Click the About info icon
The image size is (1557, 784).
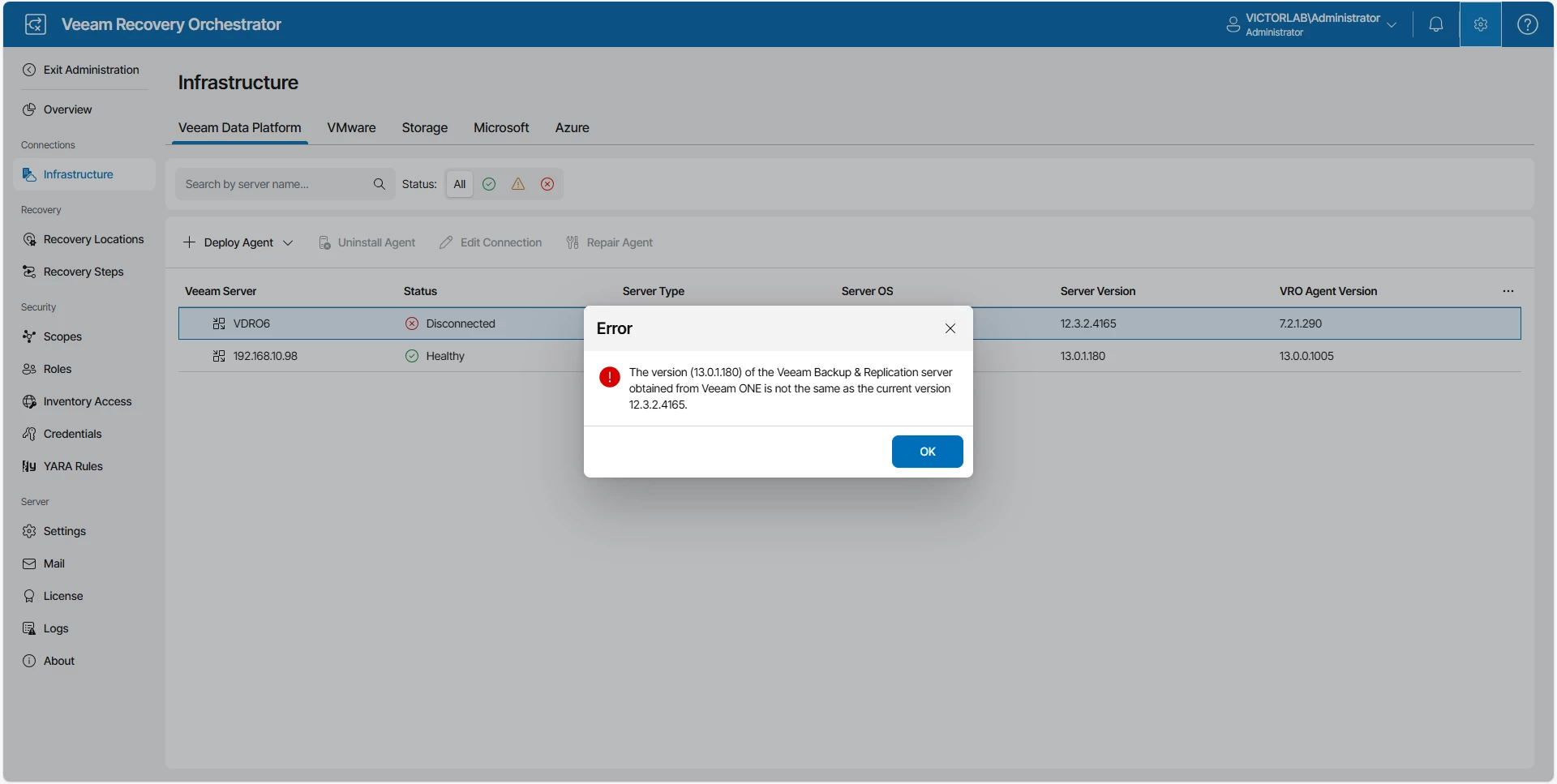click(x=29, y=661)
